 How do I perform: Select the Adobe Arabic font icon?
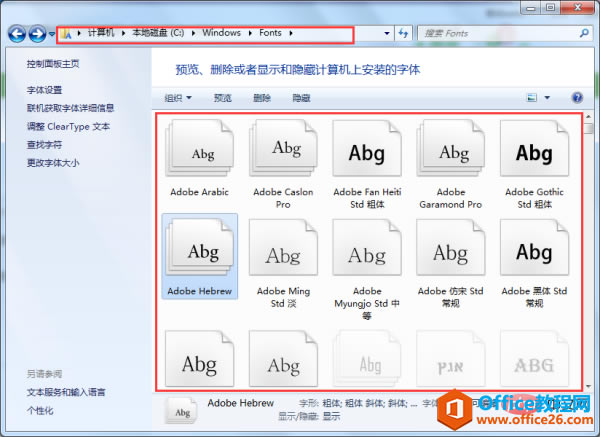(199, 148)
